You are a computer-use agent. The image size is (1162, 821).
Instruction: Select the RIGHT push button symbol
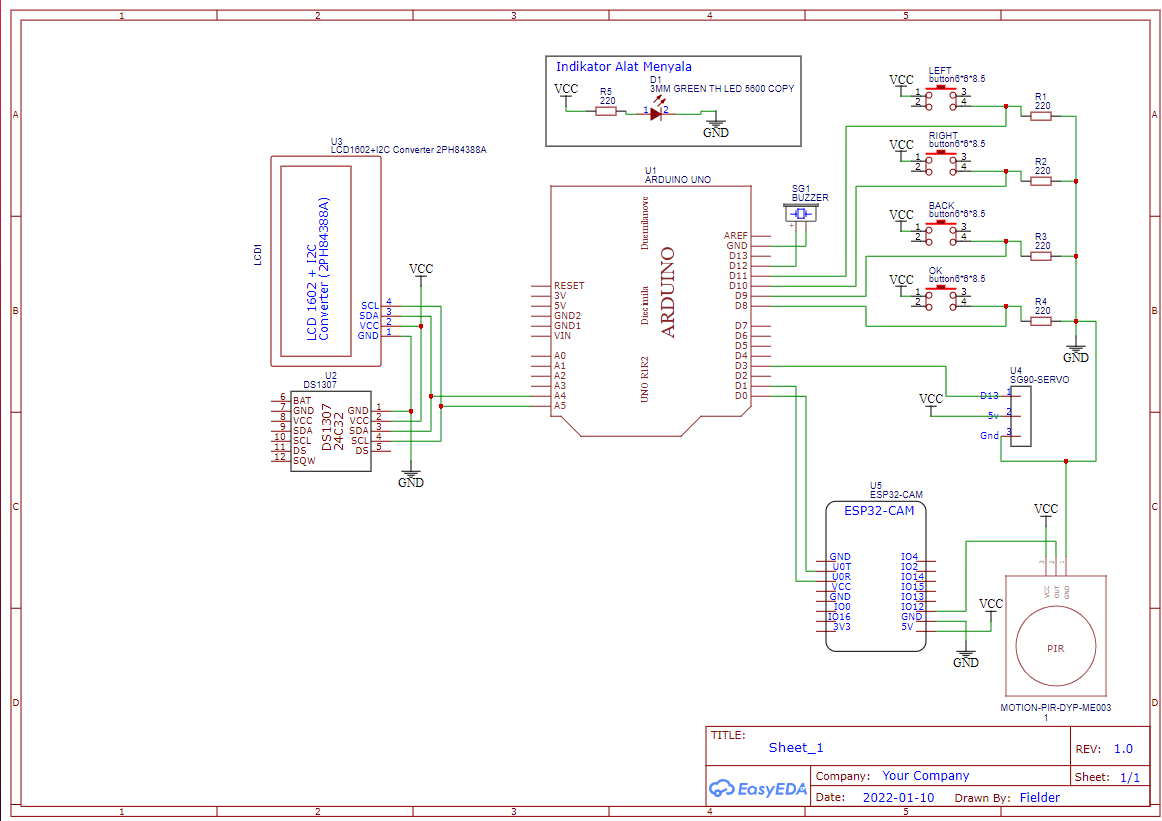[x=940, y=162]
